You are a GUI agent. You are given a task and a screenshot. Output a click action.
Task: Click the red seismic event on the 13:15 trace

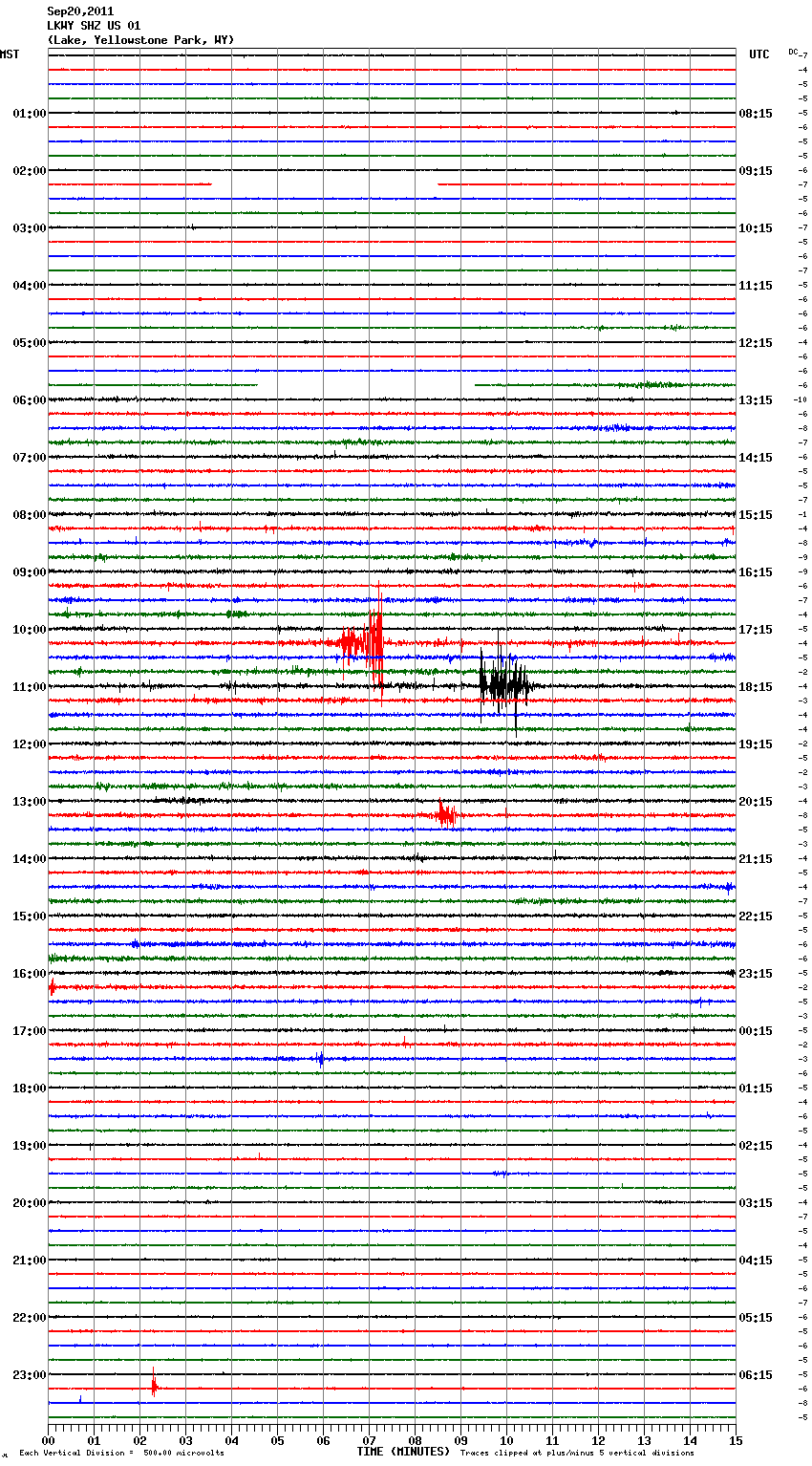[x=446, y=814]
